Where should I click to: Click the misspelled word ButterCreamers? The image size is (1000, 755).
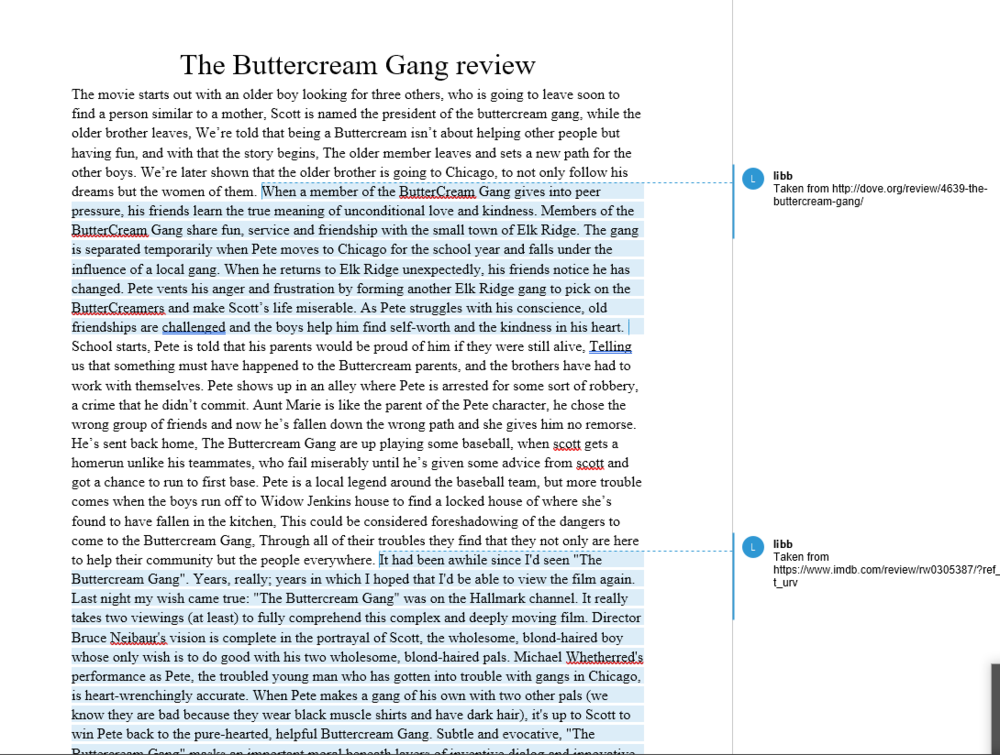pyautogui.click(x=118, y=308)
